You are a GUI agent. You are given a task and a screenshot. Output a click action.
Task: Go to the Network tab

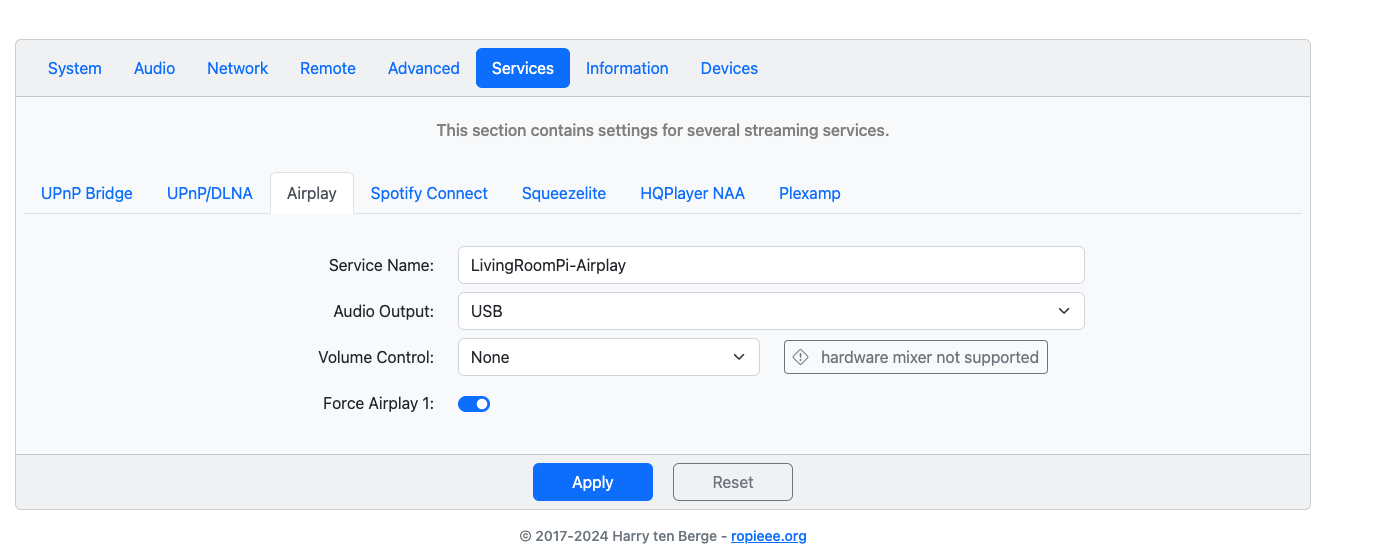coord(238,68)
